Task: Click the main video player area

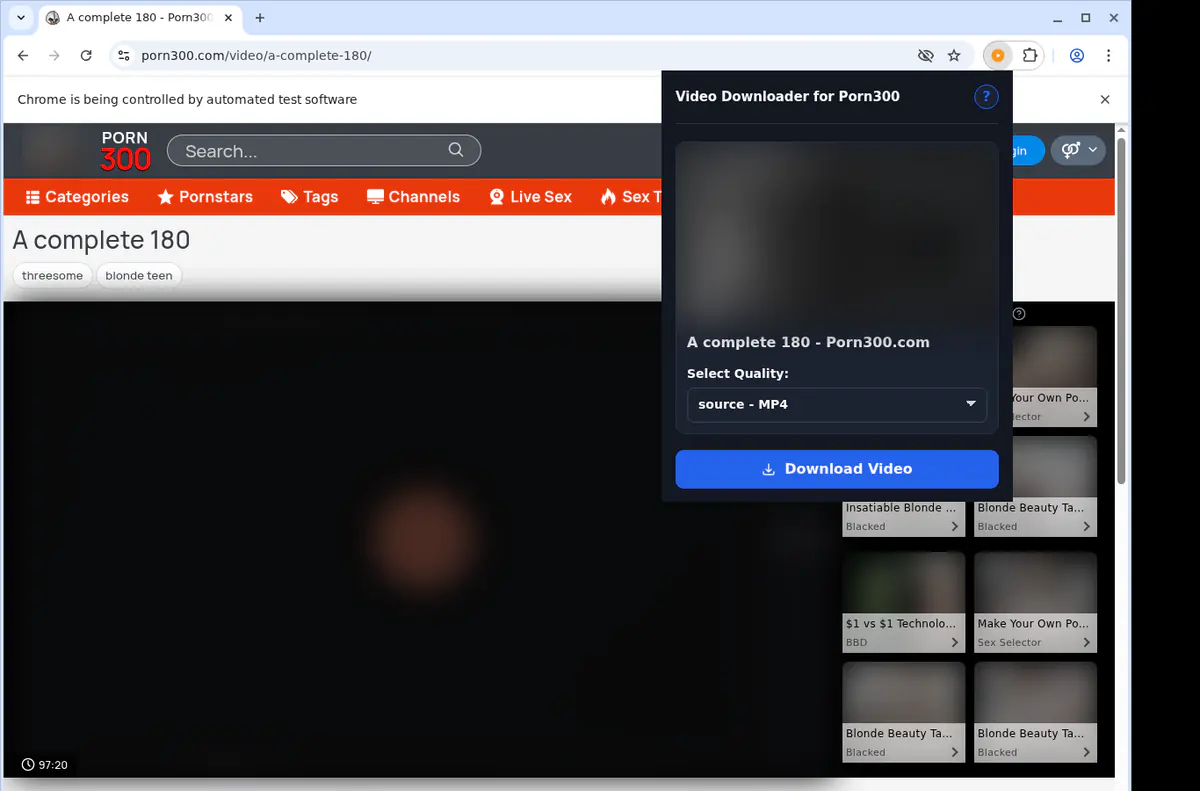Action: pos(419,539)
